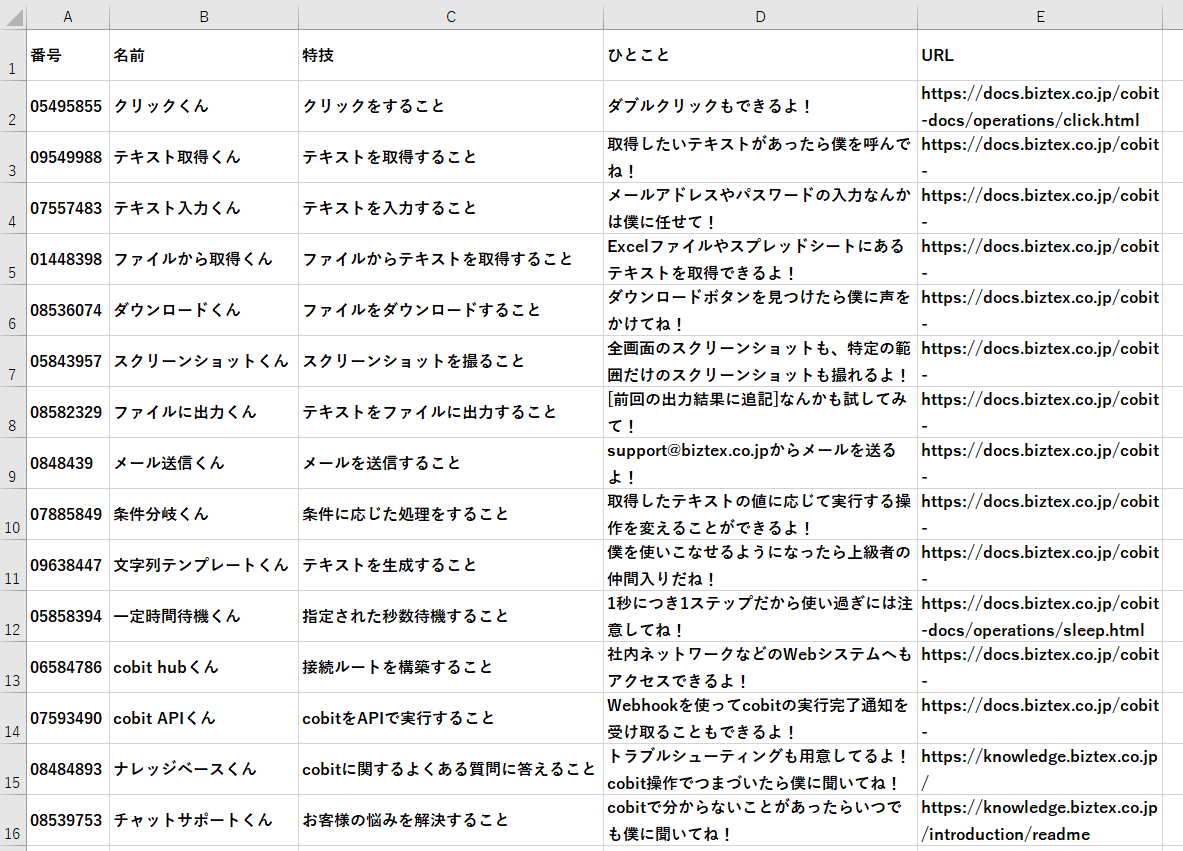The height and width of the screenshot is (851, 1183).
Task: Click comment starting Webhookを使って
Action: point(760,718)
